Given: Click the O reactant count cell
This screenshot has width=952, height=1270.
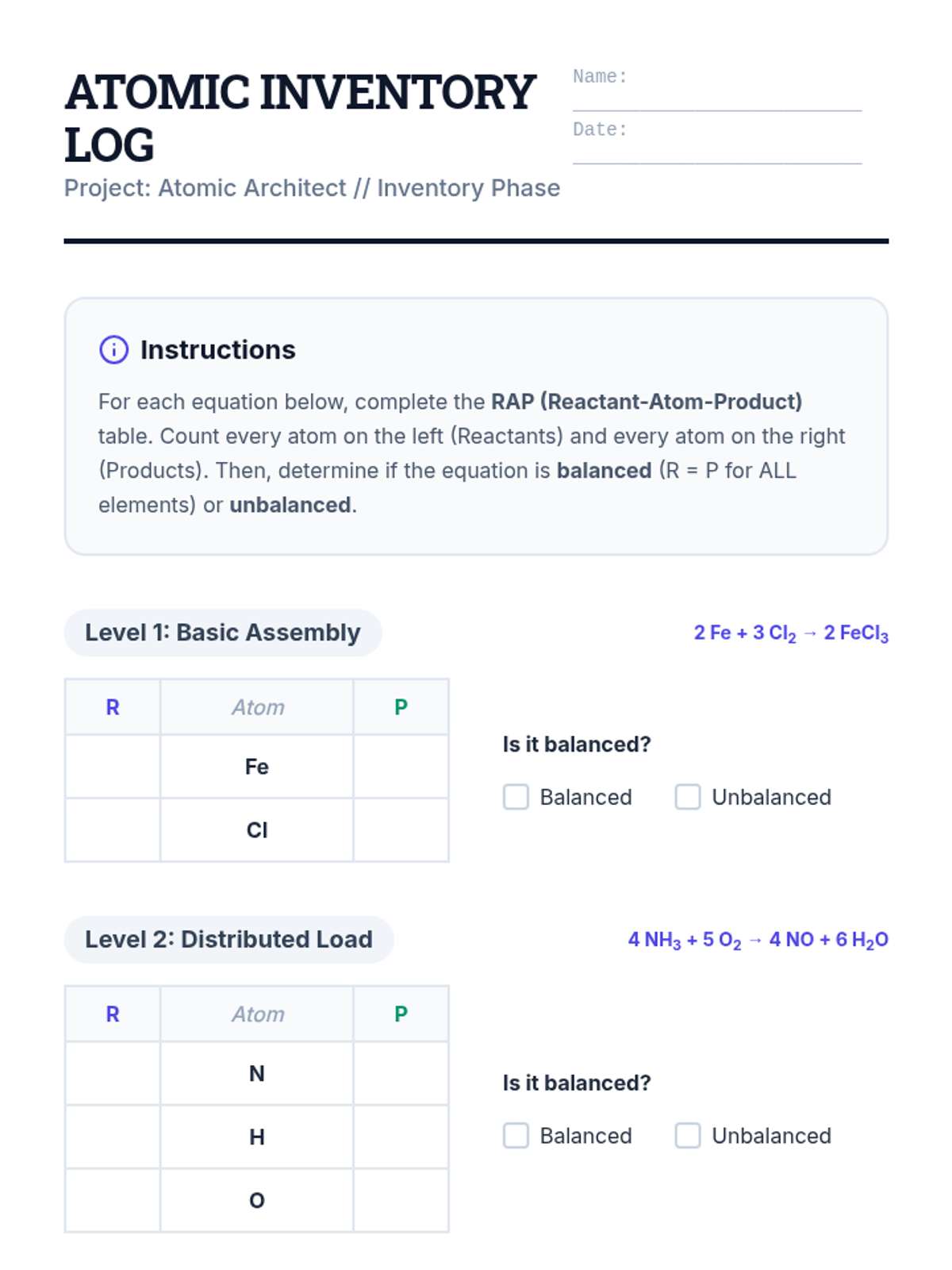Looking at the screenshot, I should point(113,1200).
